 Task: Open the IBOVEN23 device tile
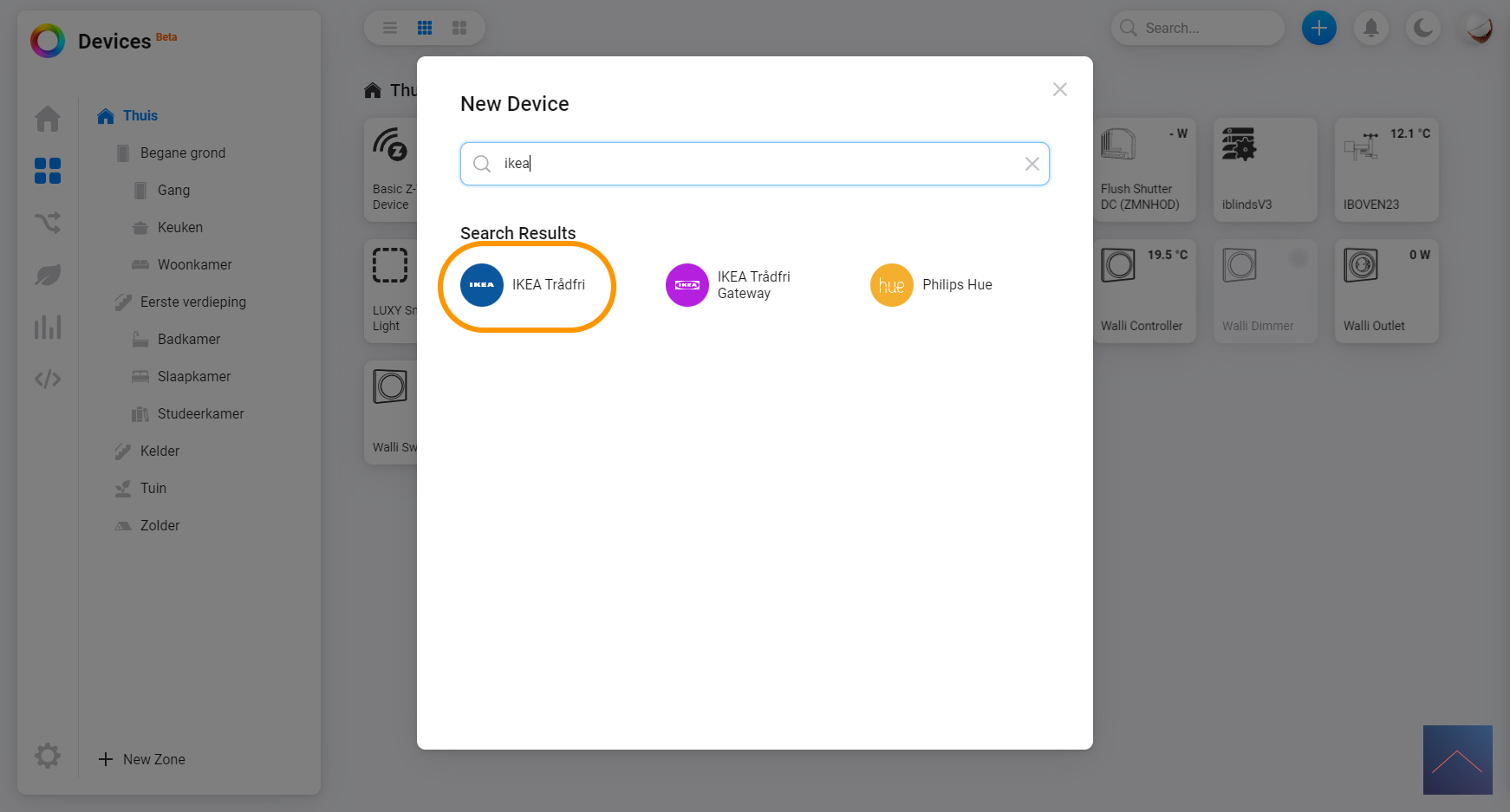coord(1387,170)
